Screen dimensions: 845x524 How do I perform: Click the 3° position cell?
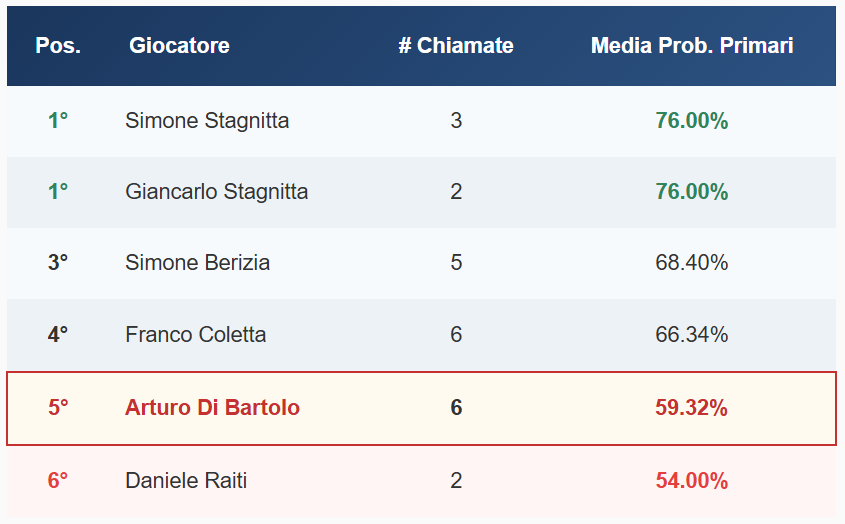(x=58, y=263)
